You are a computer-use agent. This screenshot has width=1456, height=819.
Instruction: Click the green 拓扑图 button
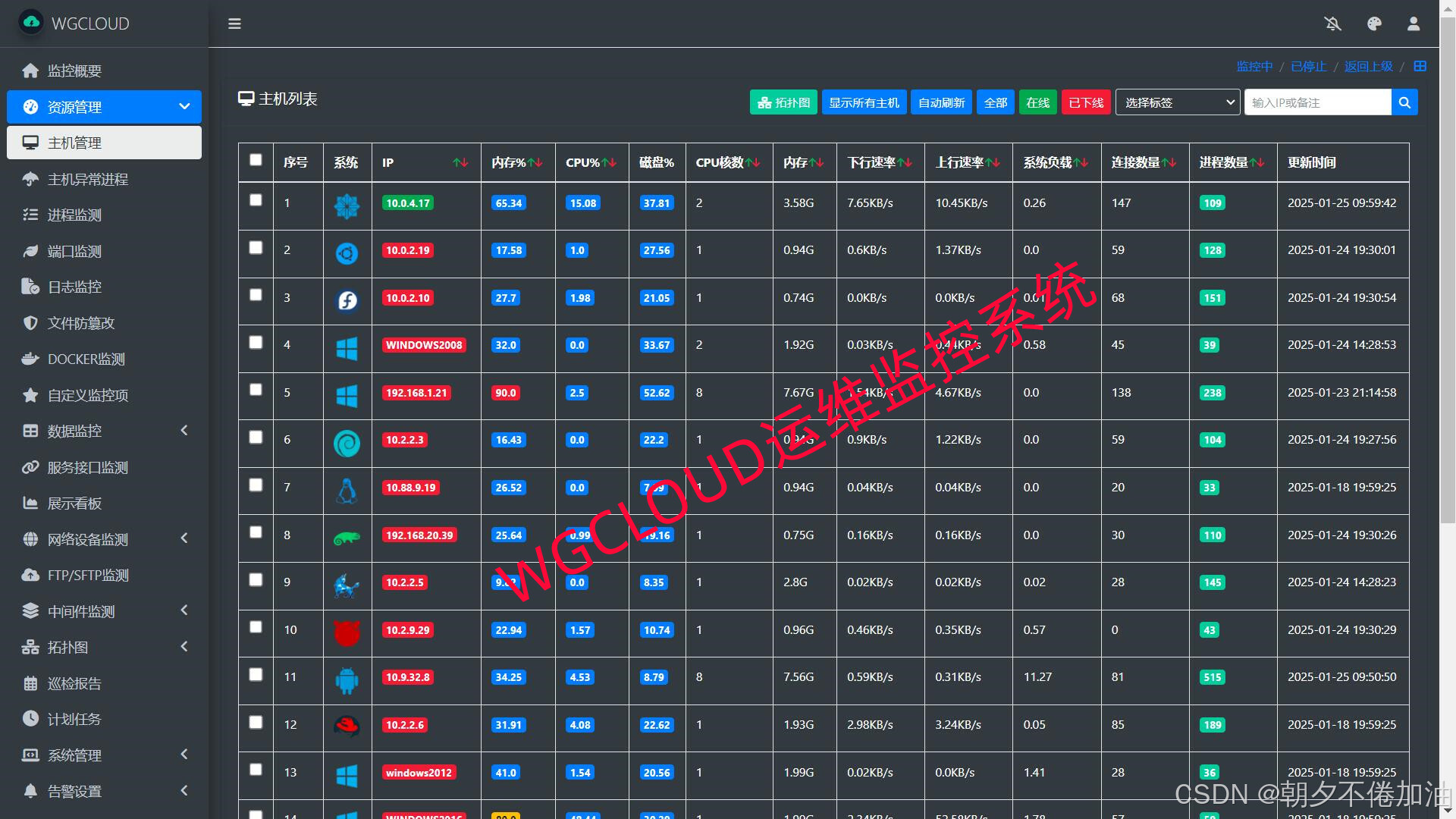click(x=783, y=102)
